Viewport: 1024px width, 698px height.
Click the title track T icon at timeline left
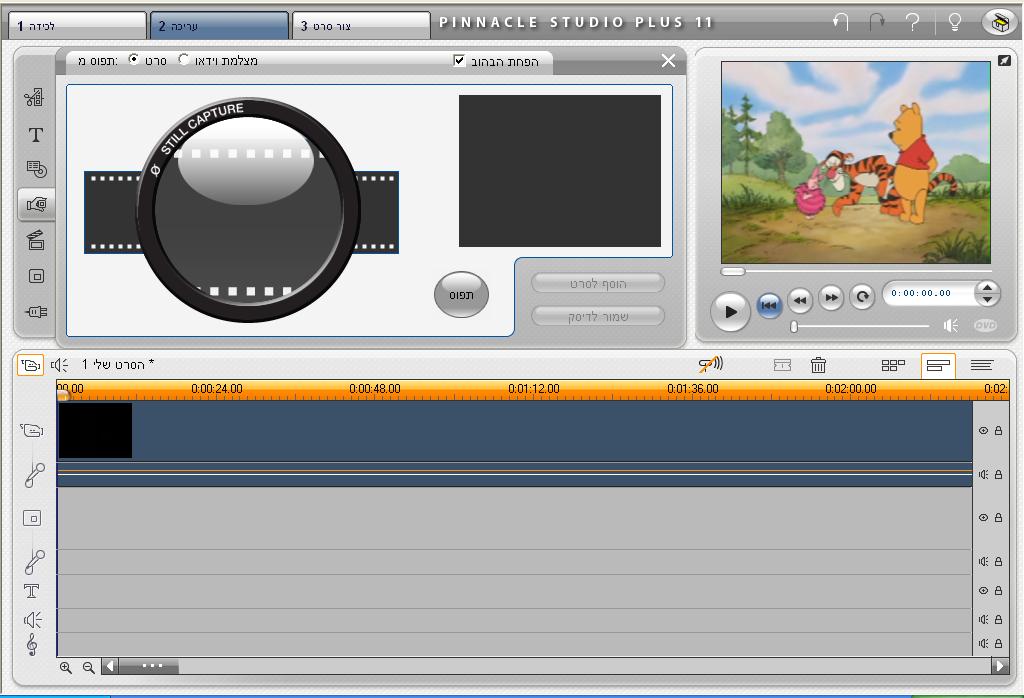(x=31, y=591)
